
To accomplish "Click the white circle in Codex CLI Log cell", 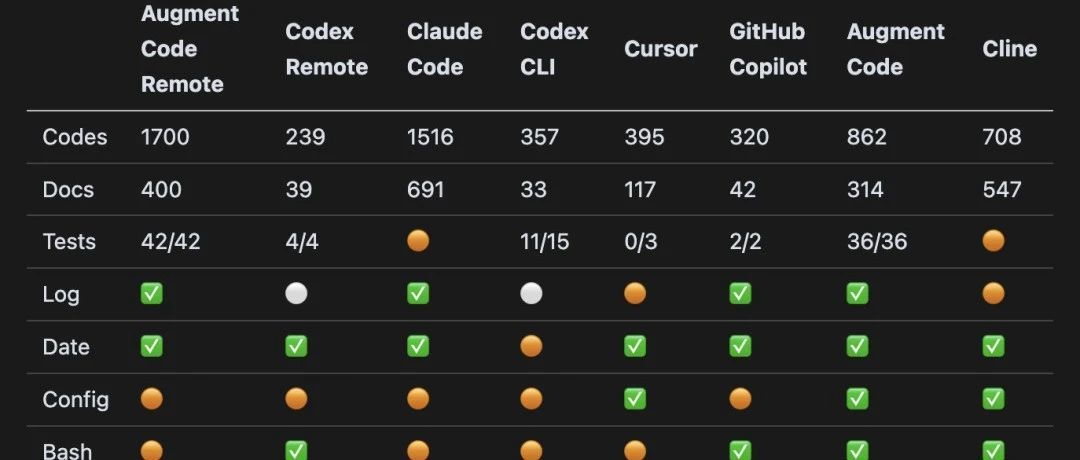I will 531,294.
